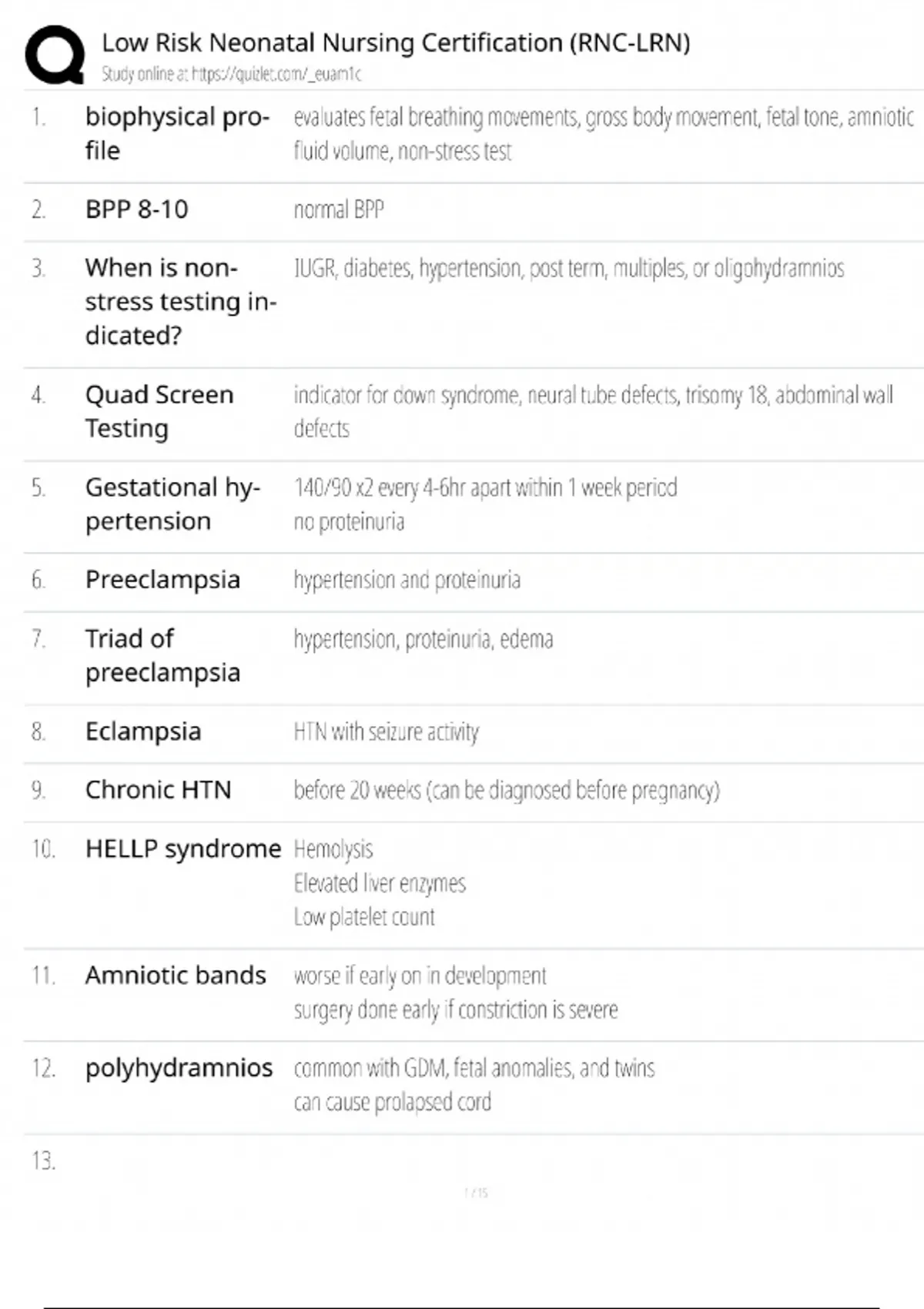Select the non-stress testing indicated question
Screen dimensions: 924x1309
click(x=180, y=301)
